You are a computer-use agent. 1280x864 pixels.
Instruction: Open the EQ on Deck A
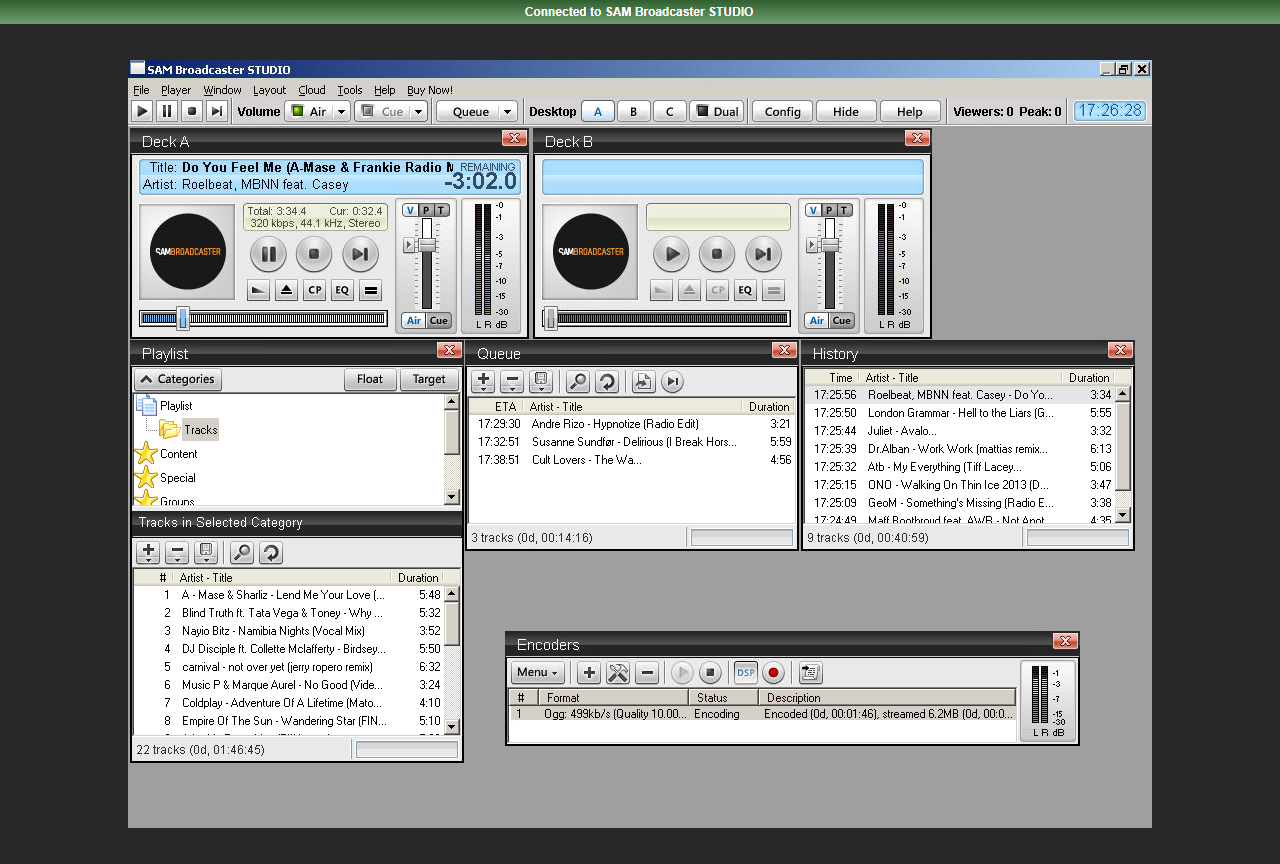(341, 289)
